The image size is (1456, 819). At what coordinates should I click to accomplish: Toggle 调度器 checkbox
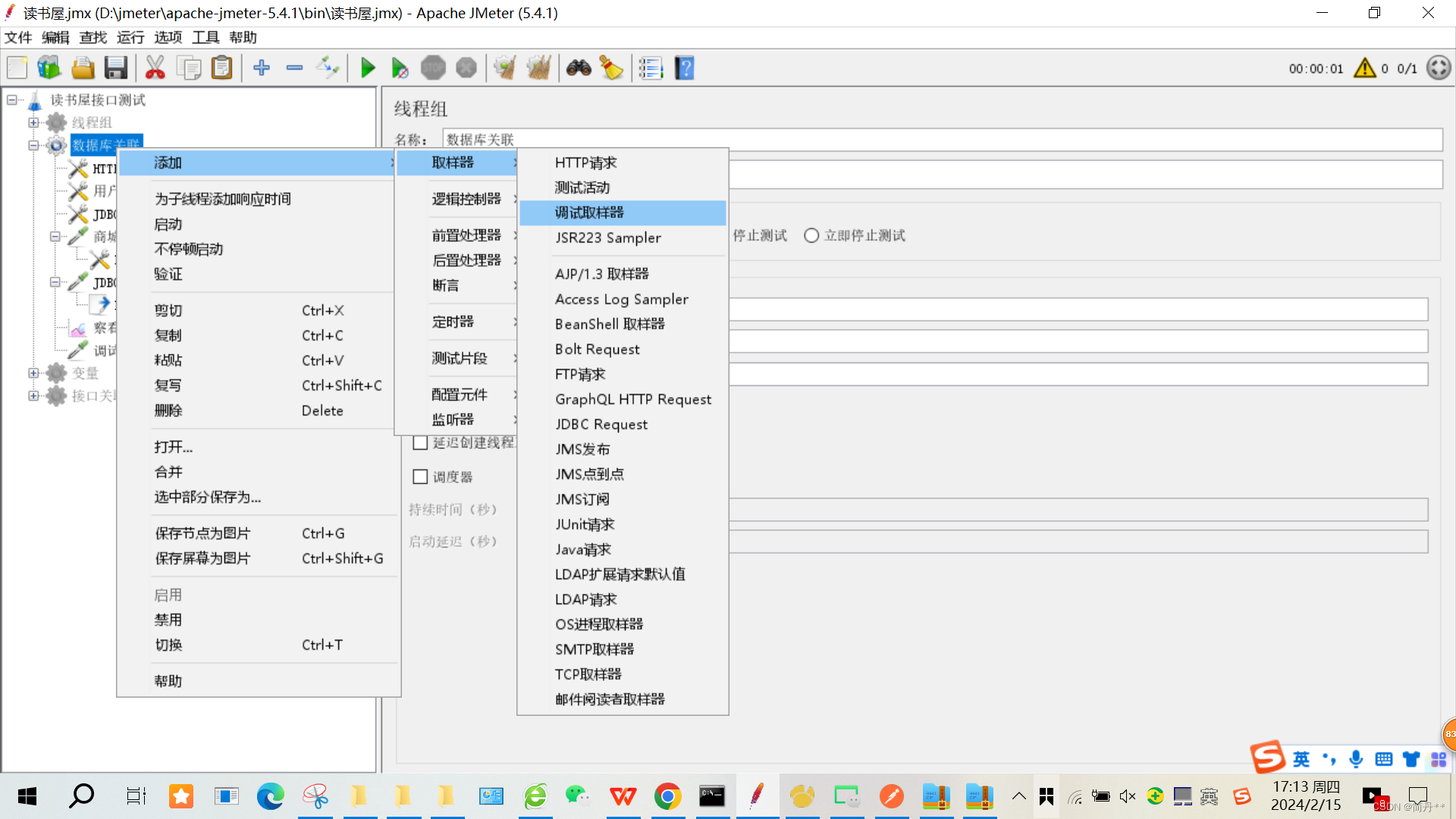pos(420,477)
